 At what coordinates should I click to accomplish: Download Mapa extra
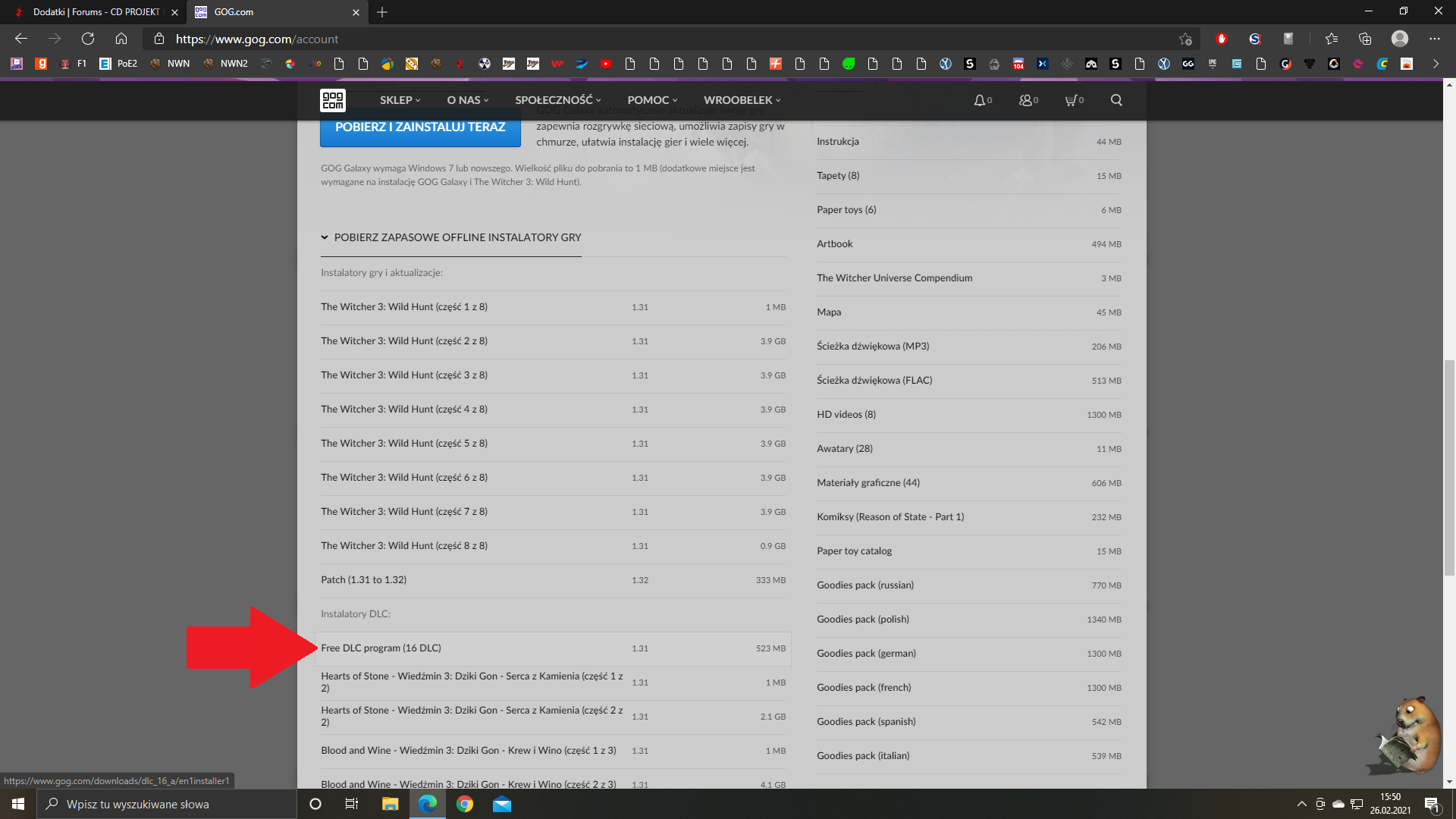pos(968,312)
